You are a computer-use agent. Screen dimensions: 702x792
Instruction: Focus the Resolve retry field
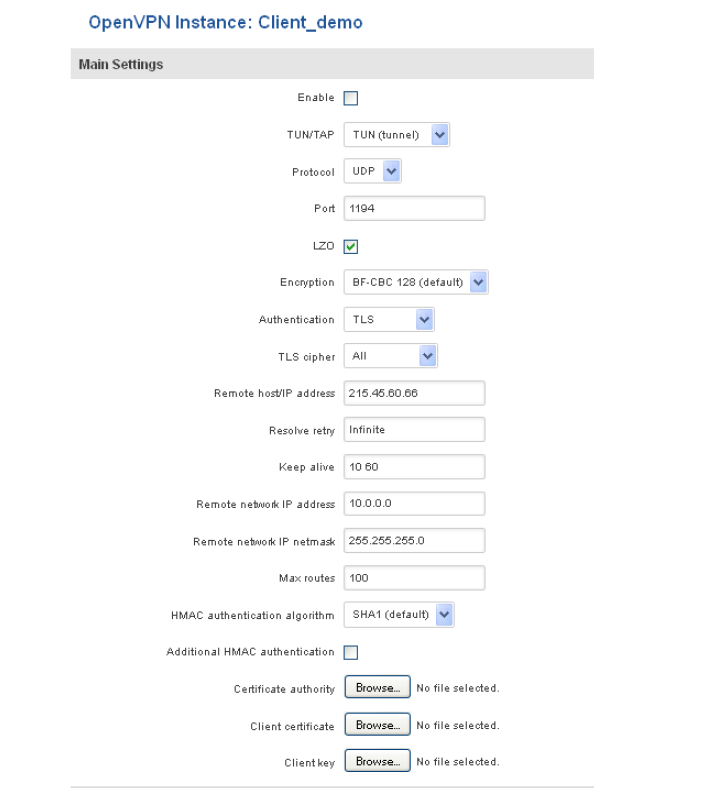tap(414, 430)
